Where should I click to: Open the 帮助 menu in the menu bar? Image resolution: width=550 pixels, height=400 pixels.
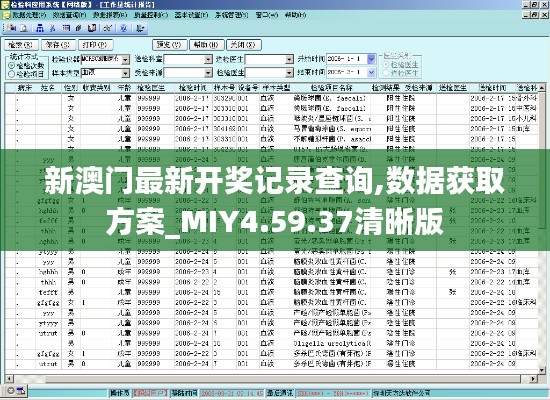point(295,15)
